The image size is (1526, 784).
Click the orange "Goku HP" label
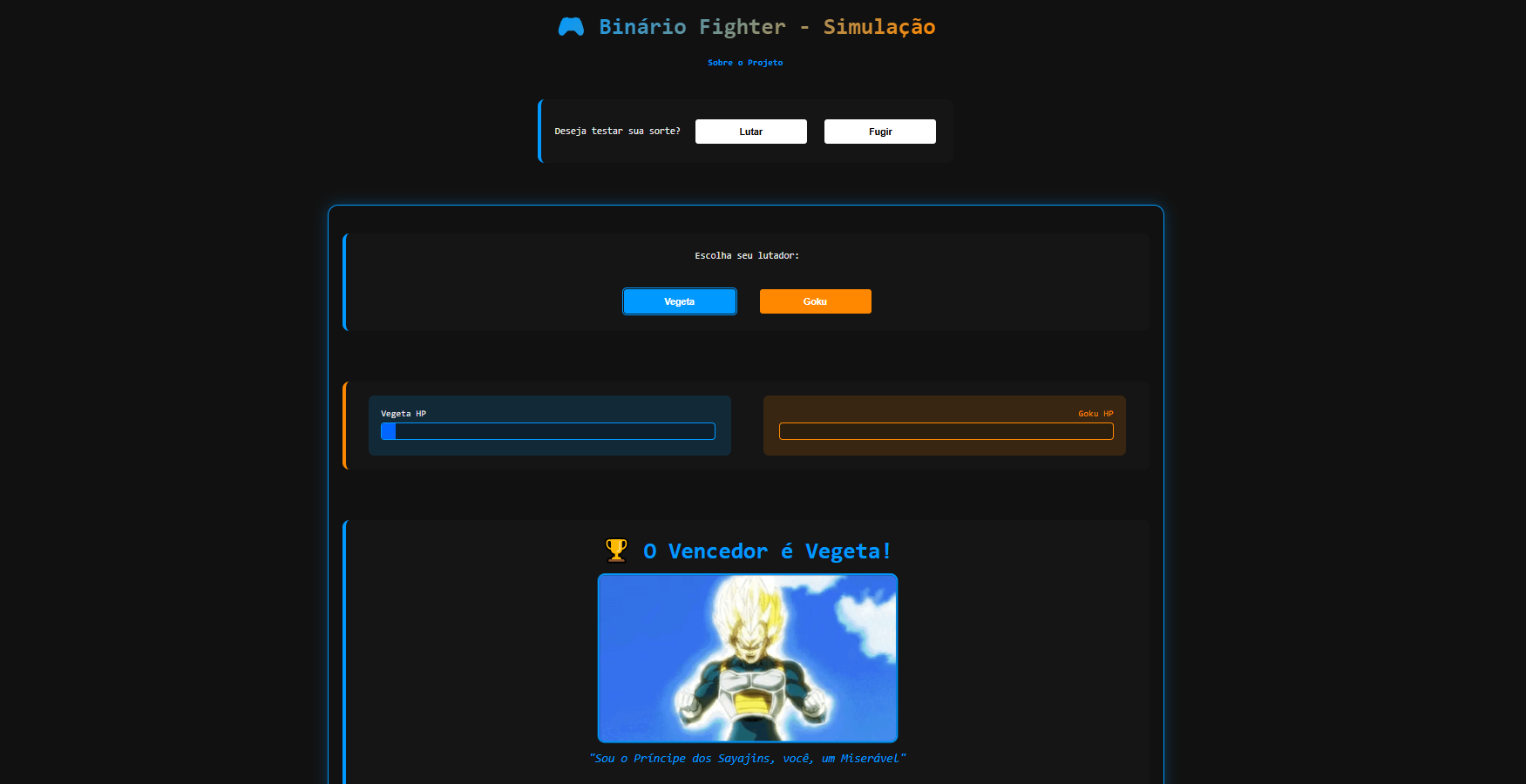coord(1095,413)
